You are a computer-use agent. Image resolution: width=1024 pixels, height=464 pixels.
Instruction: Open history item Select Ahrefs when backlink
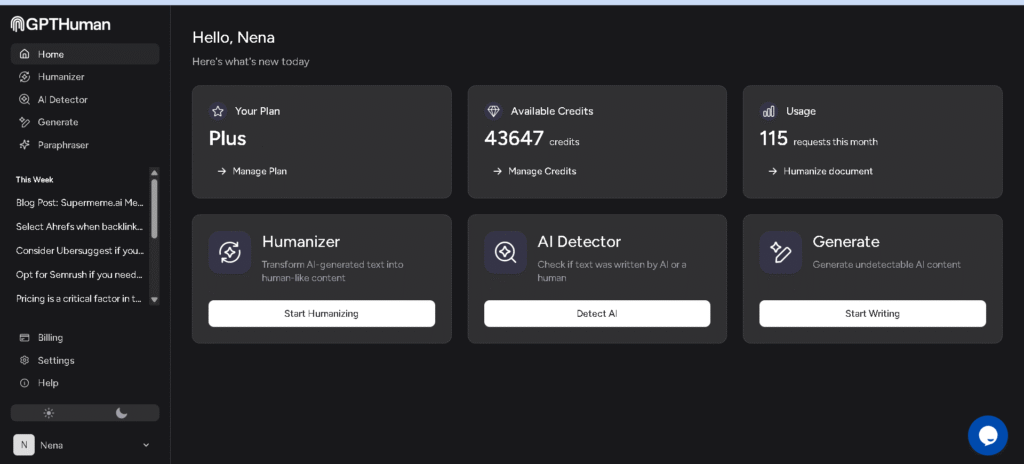(80, 227)
